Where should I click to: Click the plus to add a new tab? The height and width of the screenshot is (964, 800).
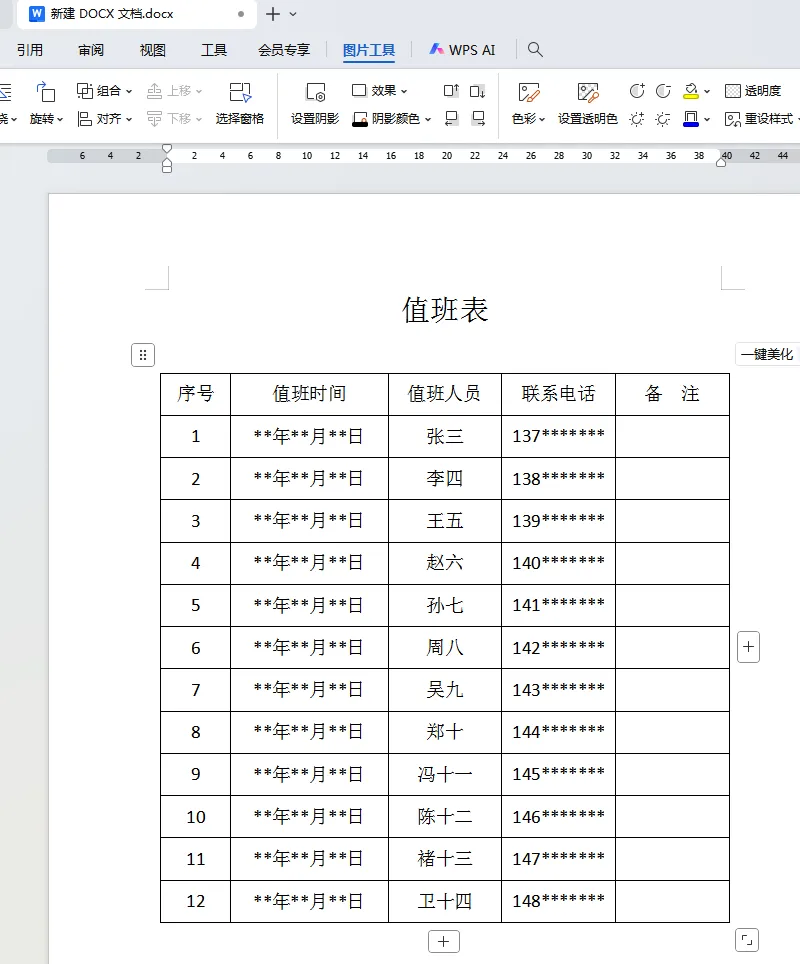click(273, 14)
